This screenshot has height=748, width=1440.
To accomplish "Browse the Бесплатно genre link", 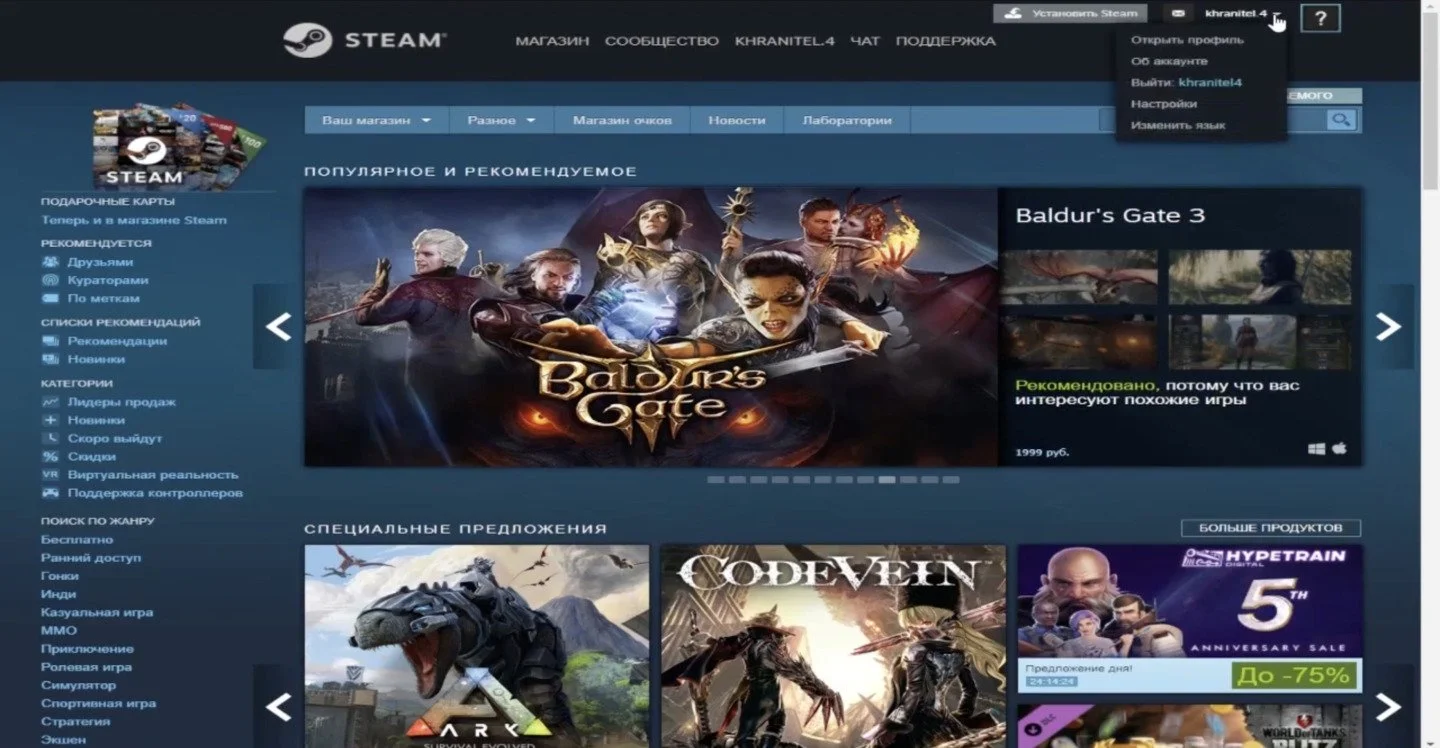I will point(77,539).
